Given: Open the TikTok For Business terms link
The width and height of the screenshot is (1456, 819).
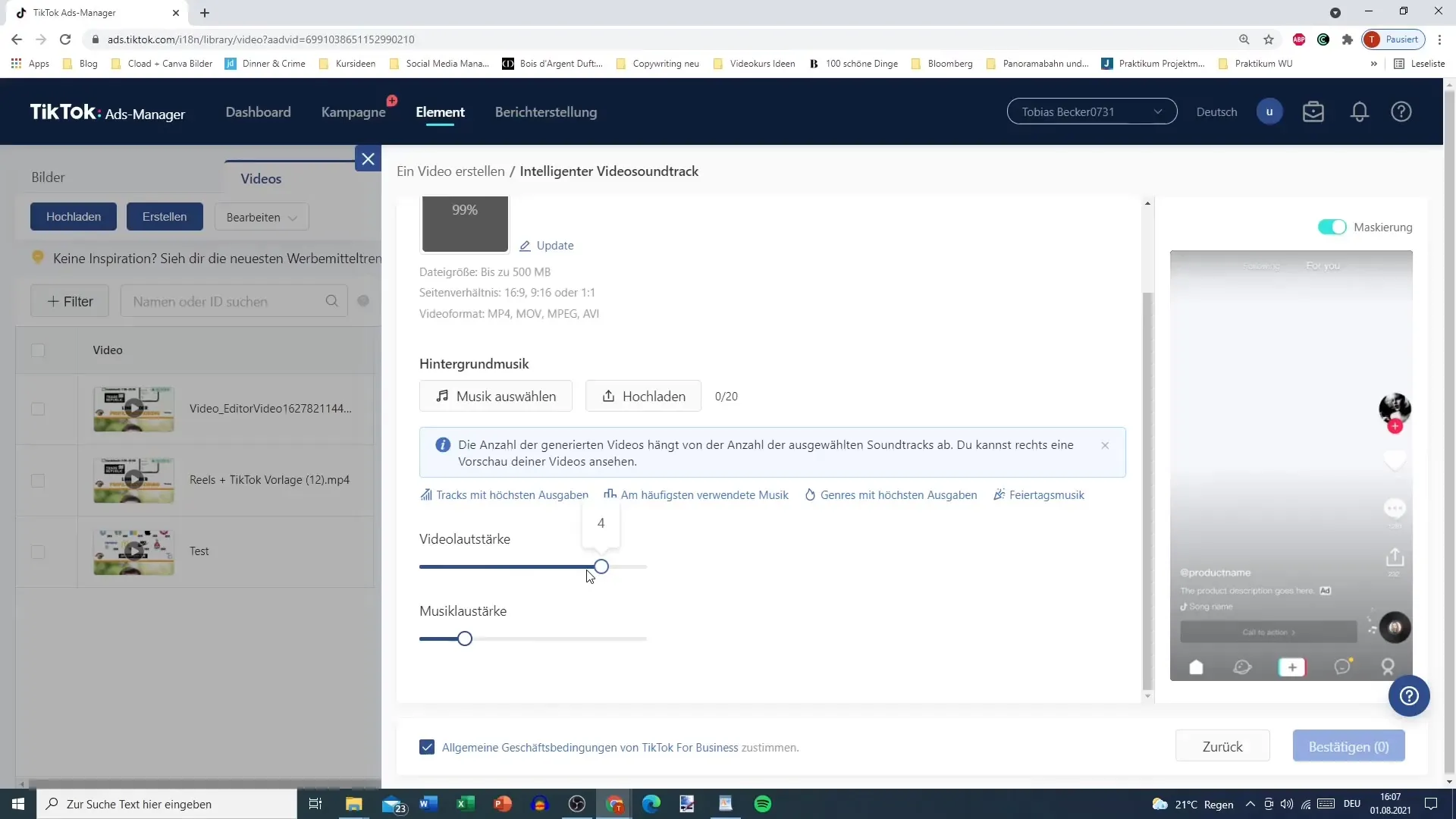Looking at the screenshot, I should [590, 748].
